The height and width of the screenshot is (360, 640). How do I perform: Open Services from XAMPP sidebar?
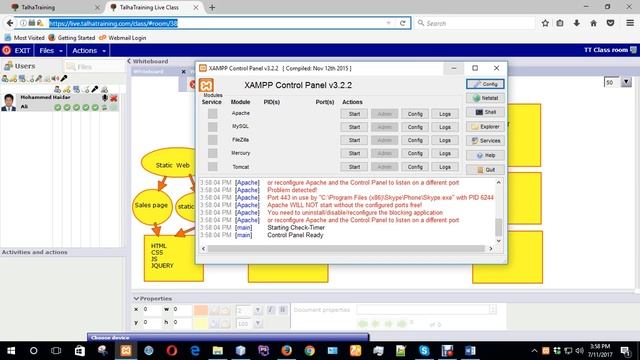coord(485,140)
